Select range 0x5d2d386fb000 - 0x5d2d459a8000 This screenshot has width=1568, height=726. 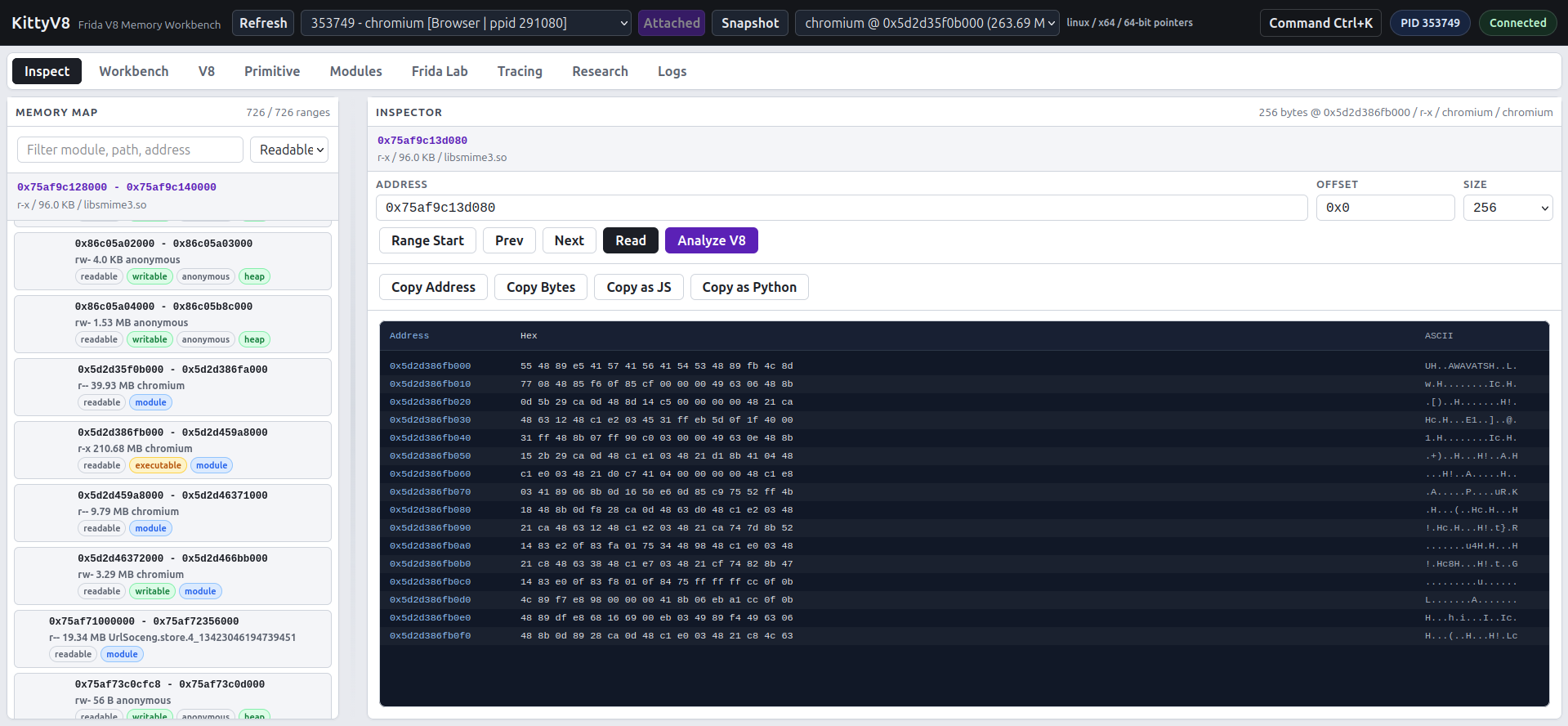coord(172,450)
